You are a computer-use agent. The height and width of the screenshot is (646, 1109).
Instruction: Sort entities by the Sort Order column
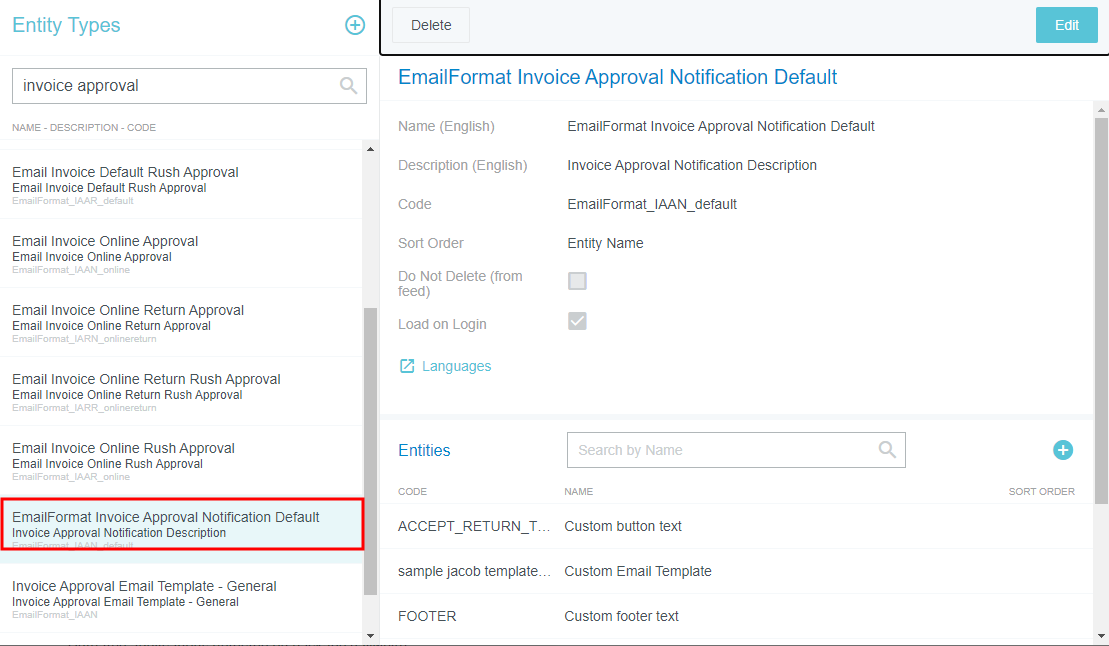pyautogui.click(x=1041, y=491)
